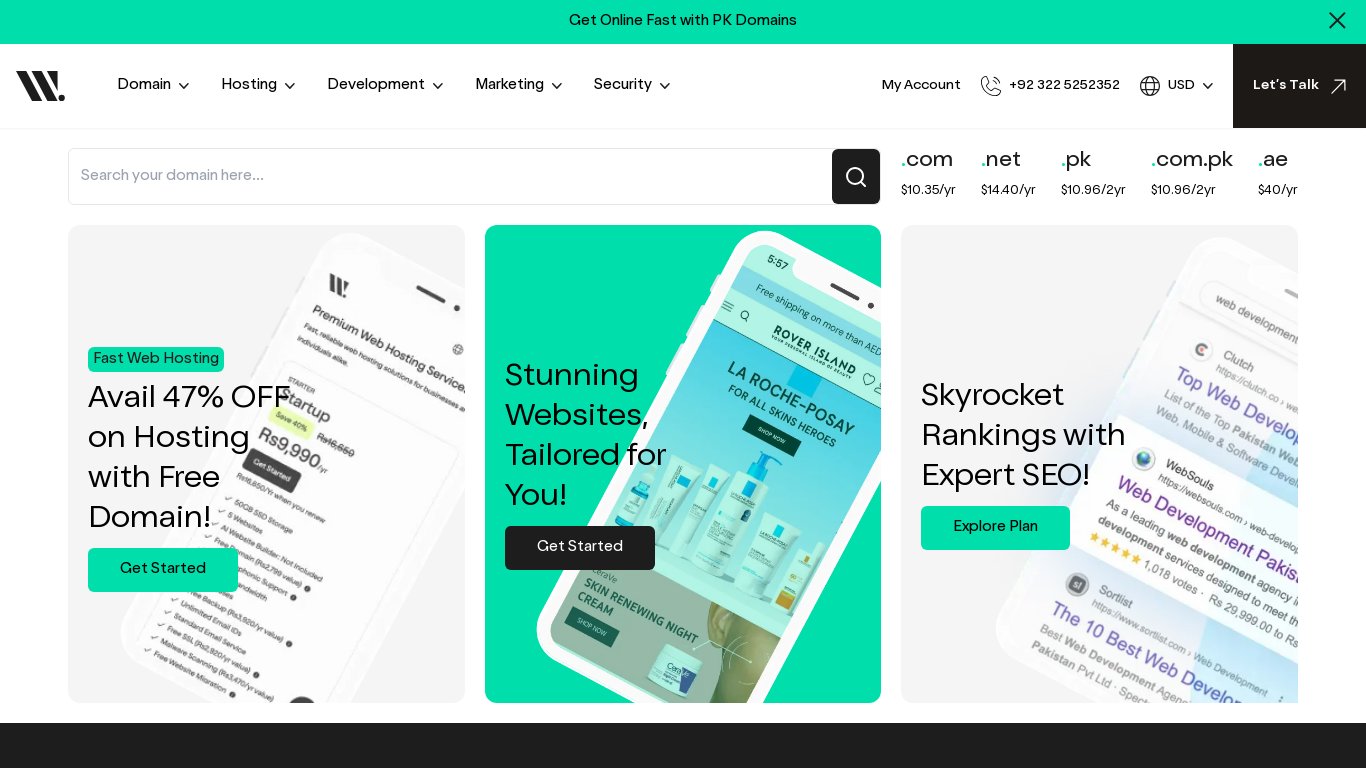Screen dimensions: 1366x768
Task: Click the phone call icon
Action: point(991,86)
